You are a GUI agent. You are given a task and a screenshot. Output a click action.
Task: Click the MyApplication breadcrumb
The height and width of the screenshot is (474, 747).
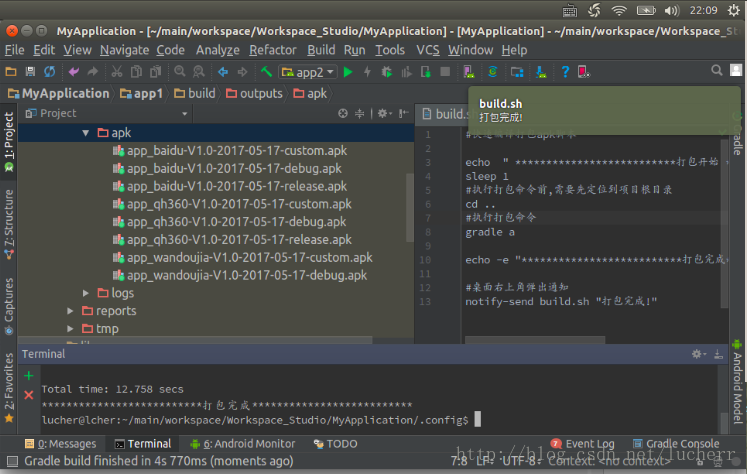59,93
